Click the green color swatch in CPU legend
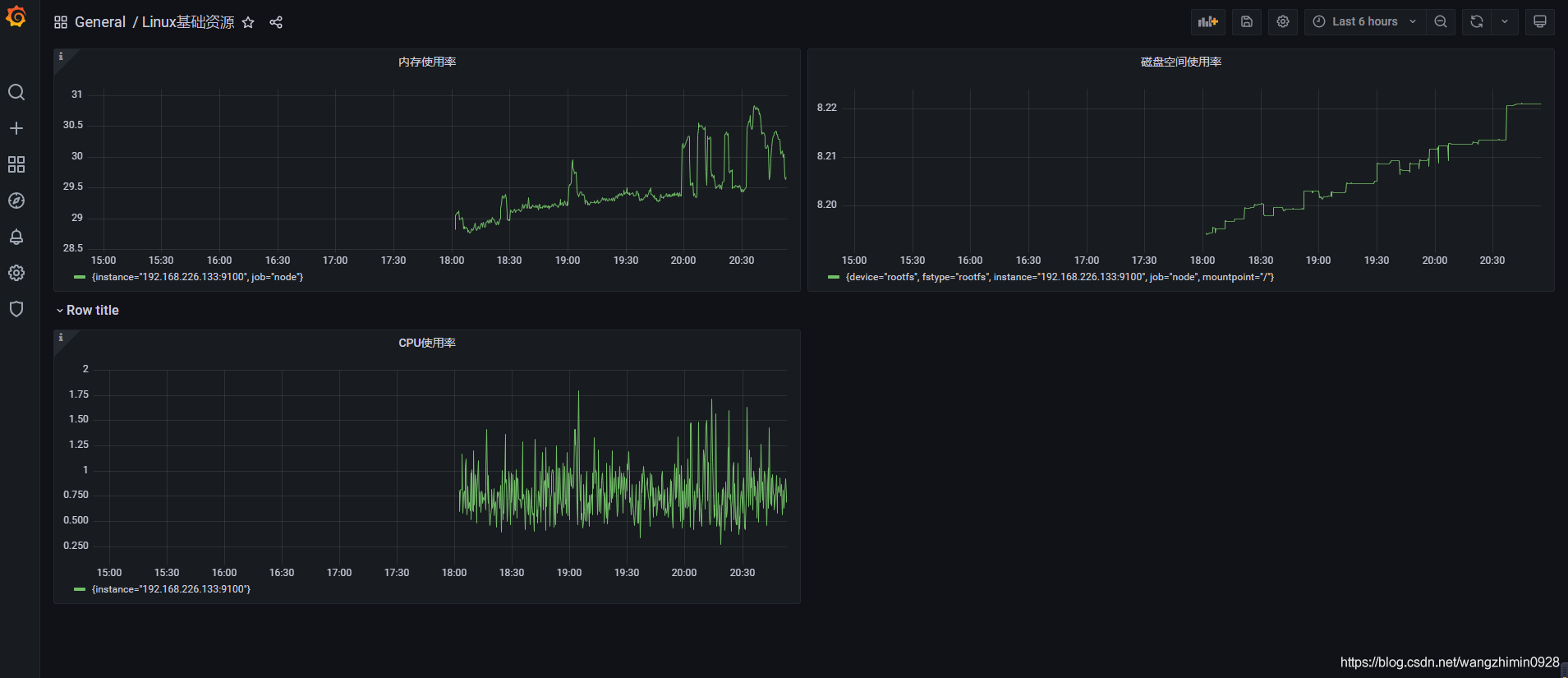1568x678 pixels. click(80, 589)
